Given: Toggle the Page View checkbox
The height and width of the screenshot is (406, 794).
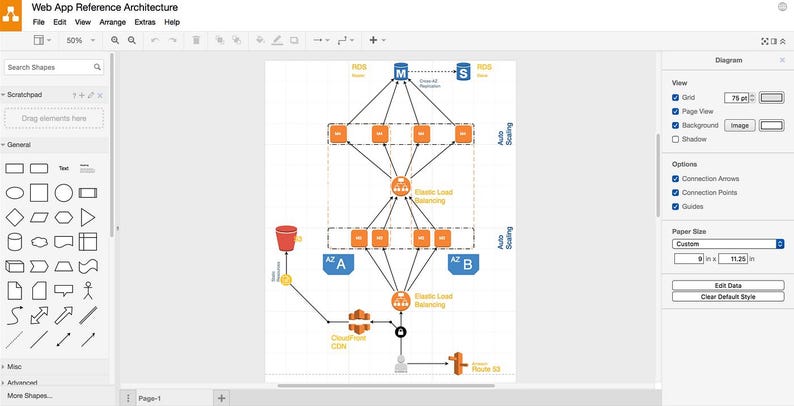Looking at the screenshot, I should (676, 111).
